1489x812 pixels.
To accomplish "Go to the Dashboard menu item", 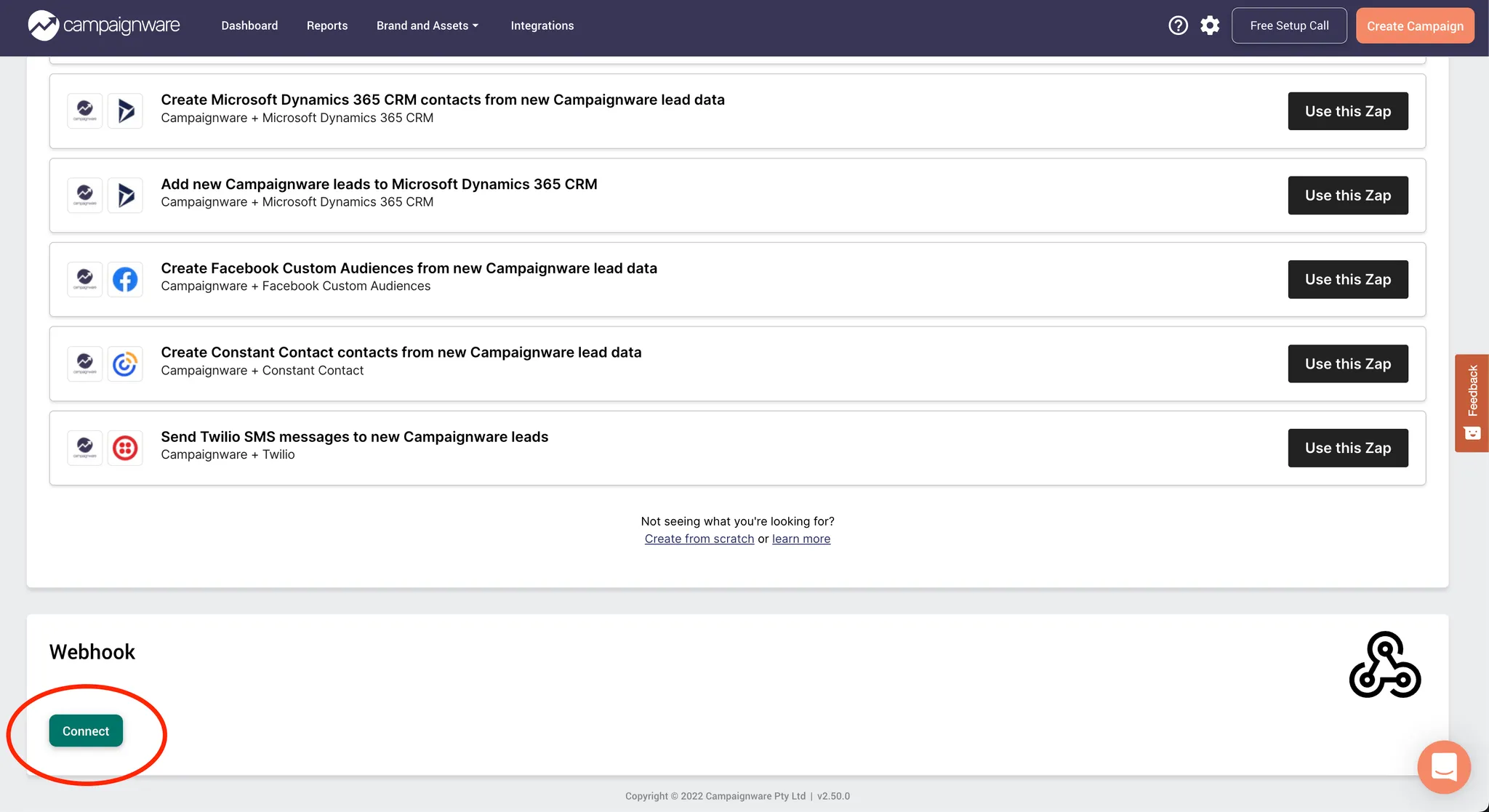I will (249, 25).
